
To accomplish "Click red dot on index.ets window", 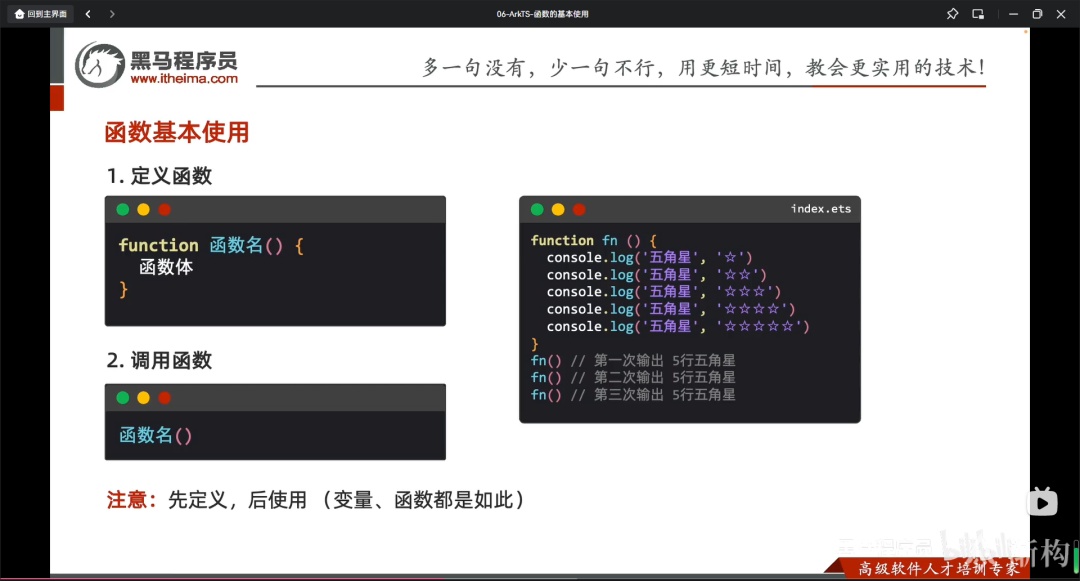I will [x=579, y=209].
